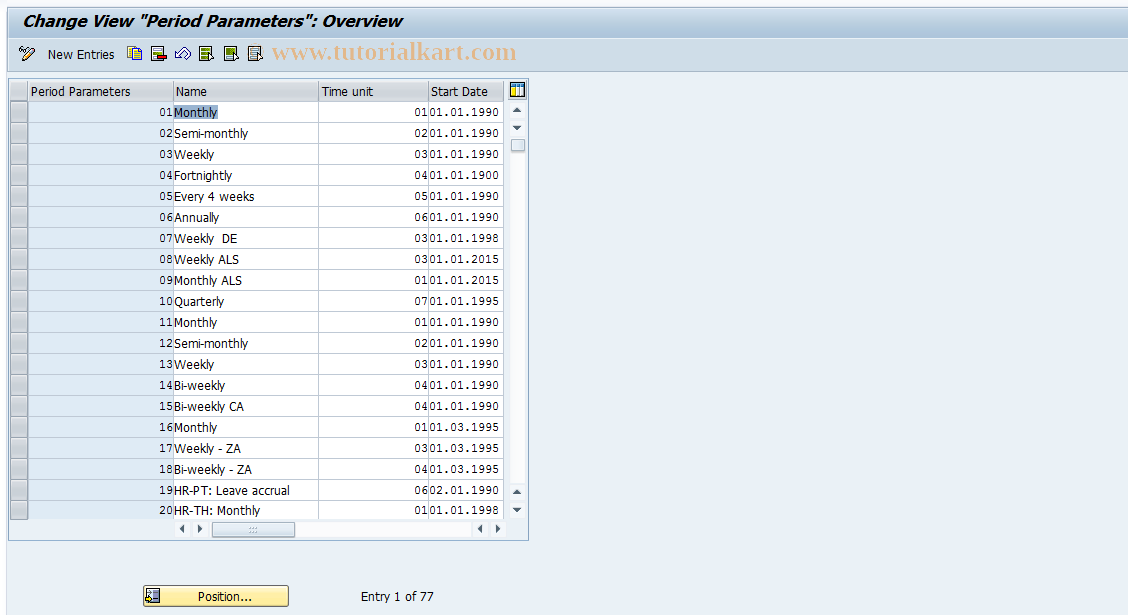Click vertical scrollbar up arrow at top

[517, 111]
